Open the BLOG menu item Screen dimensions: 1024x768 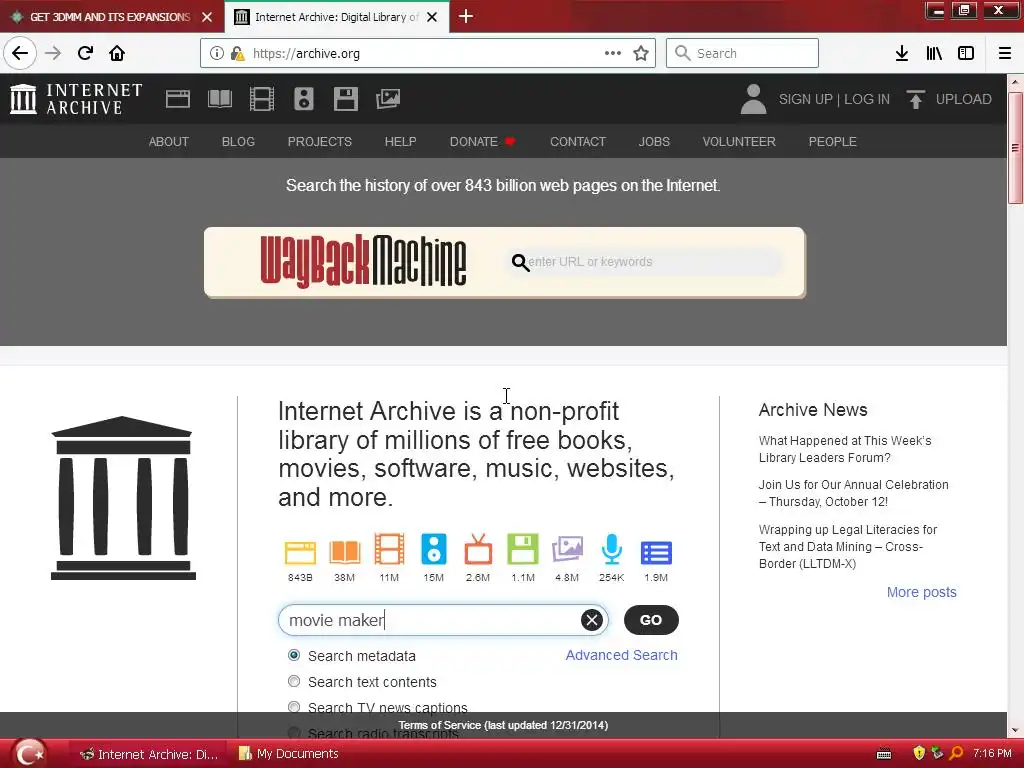[238, 142]
